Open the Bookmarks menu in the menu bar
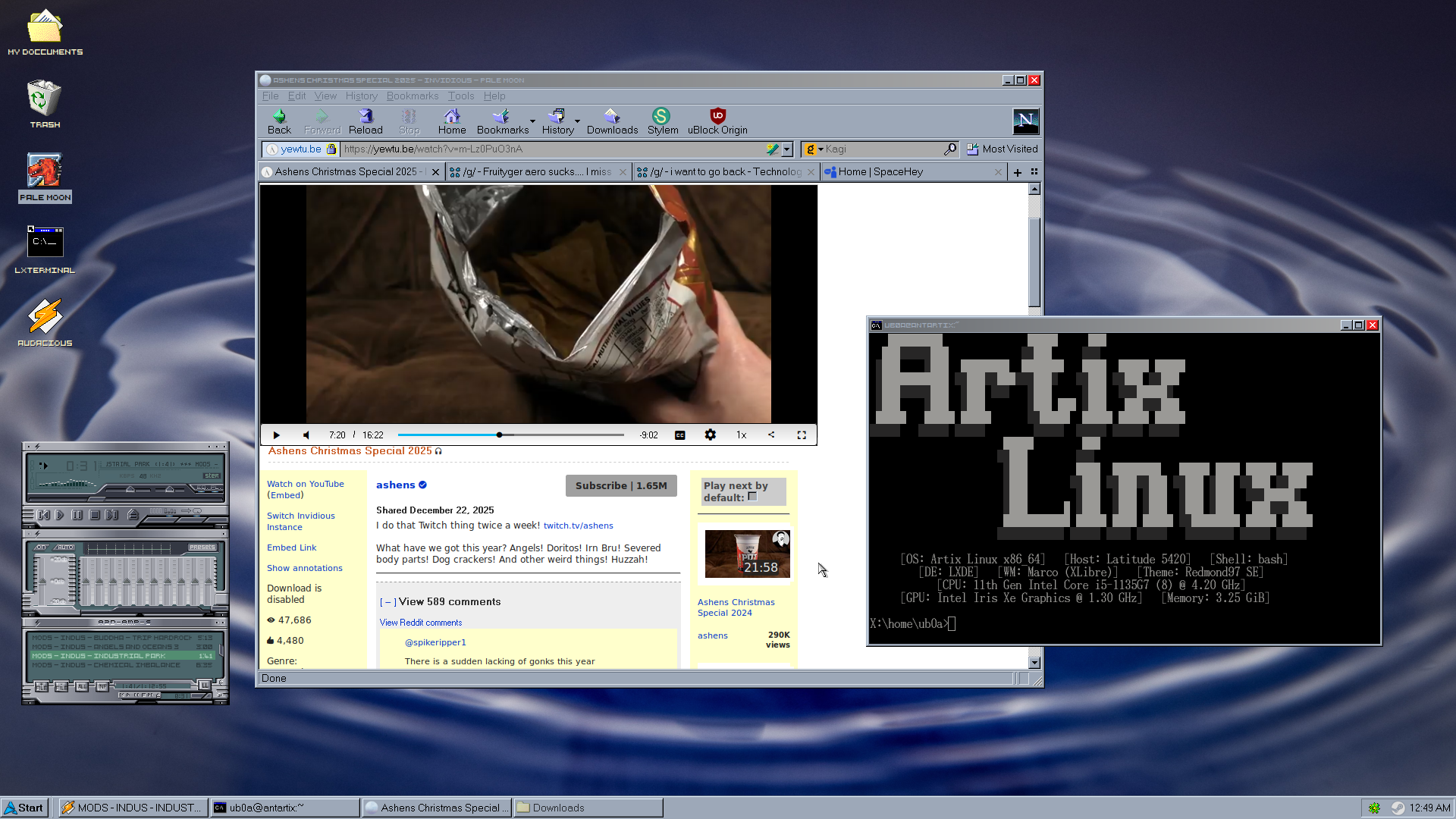This screenshot has height=819, width=1456. [x=412, y=96]
